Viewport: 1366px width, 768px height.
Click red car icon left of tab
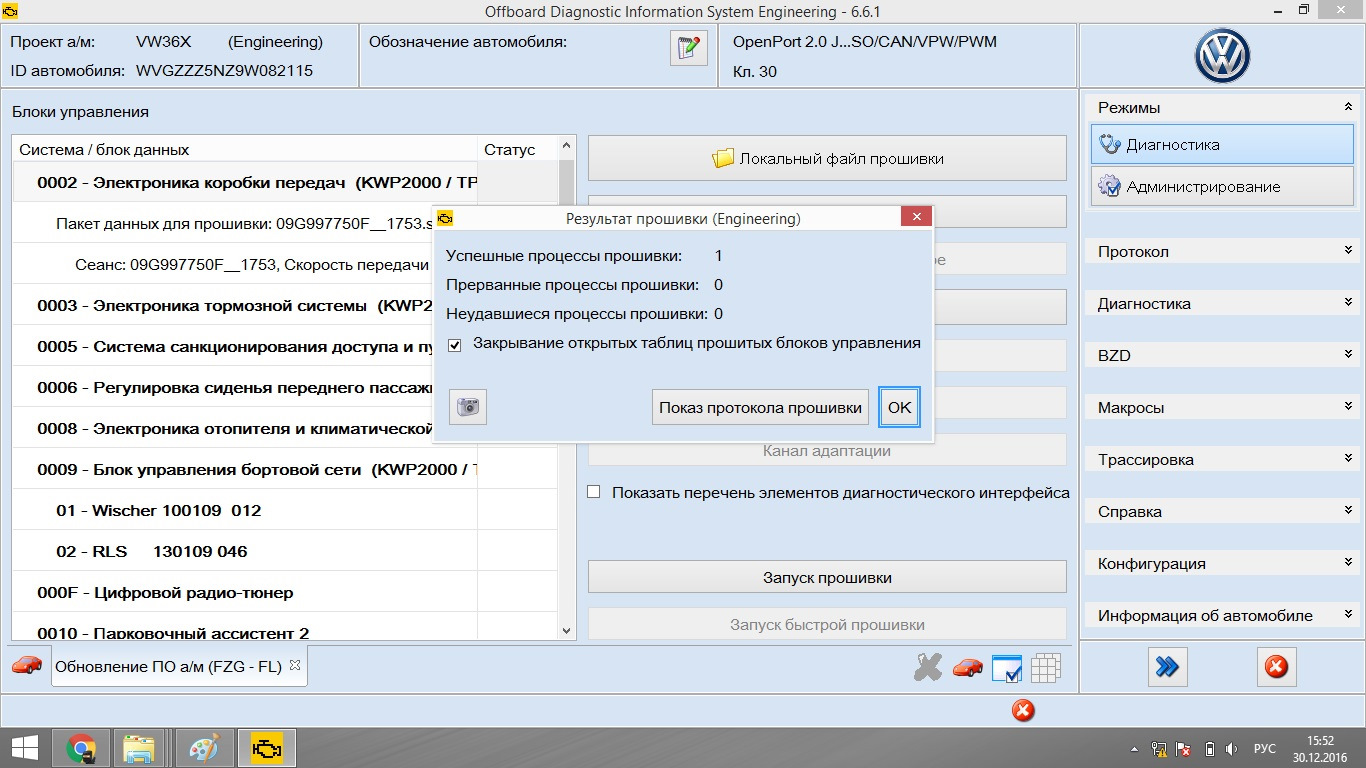(27, 664)
